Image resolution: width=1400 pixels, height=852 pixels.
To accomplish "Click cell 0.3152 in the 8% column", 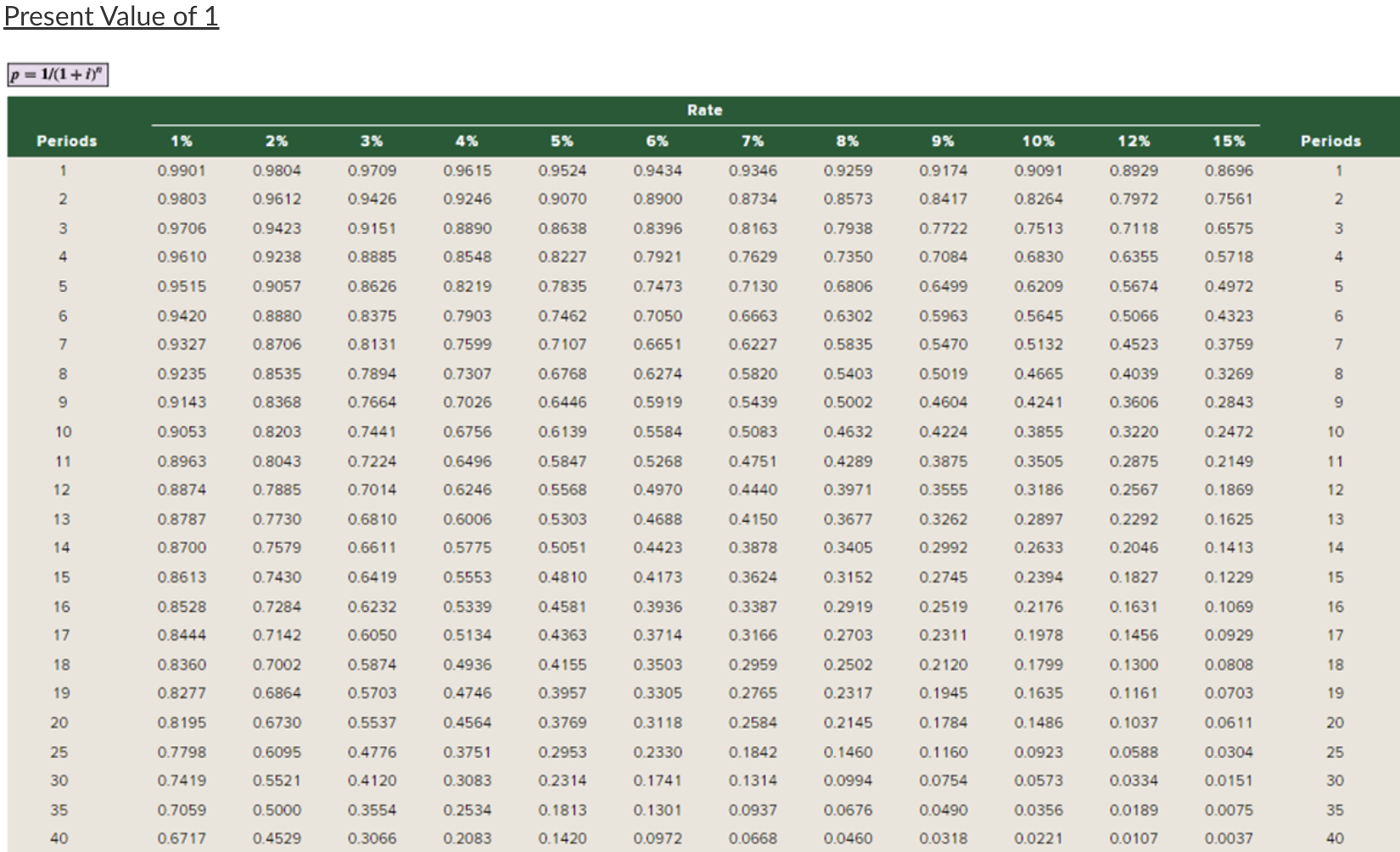I will 848,577.
